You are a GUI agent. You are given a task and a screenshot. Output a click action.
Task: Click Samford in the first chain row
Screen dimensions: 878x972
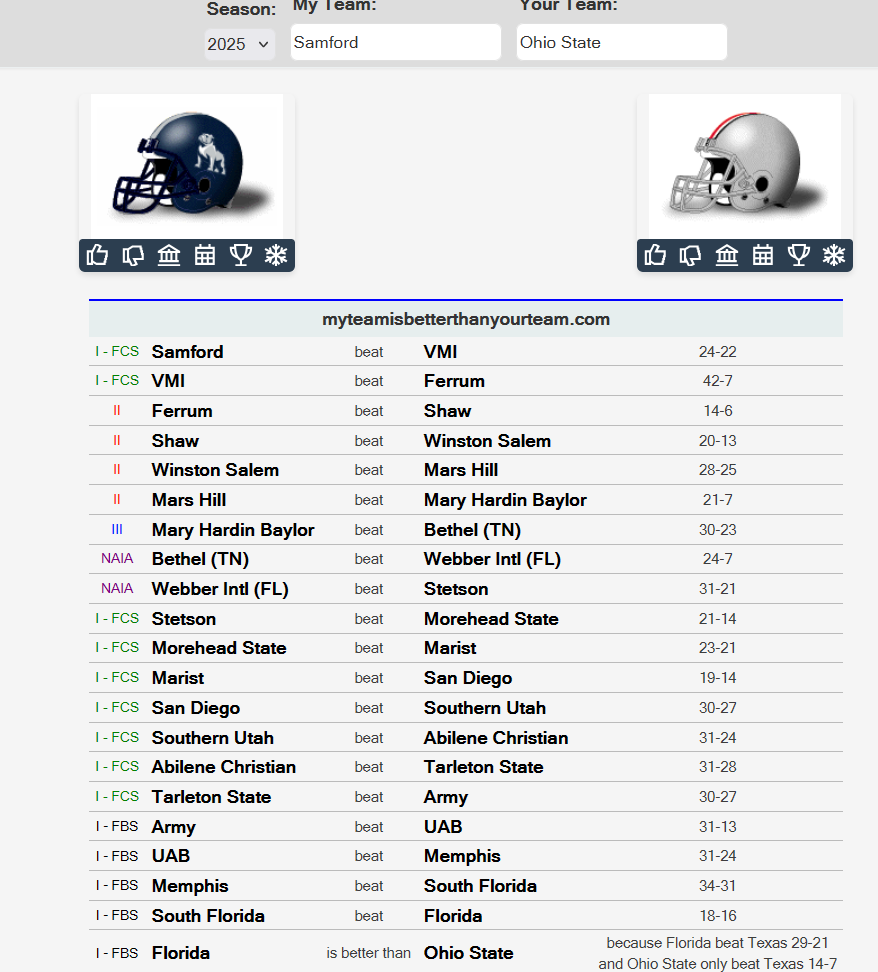(x=187, y=351)
